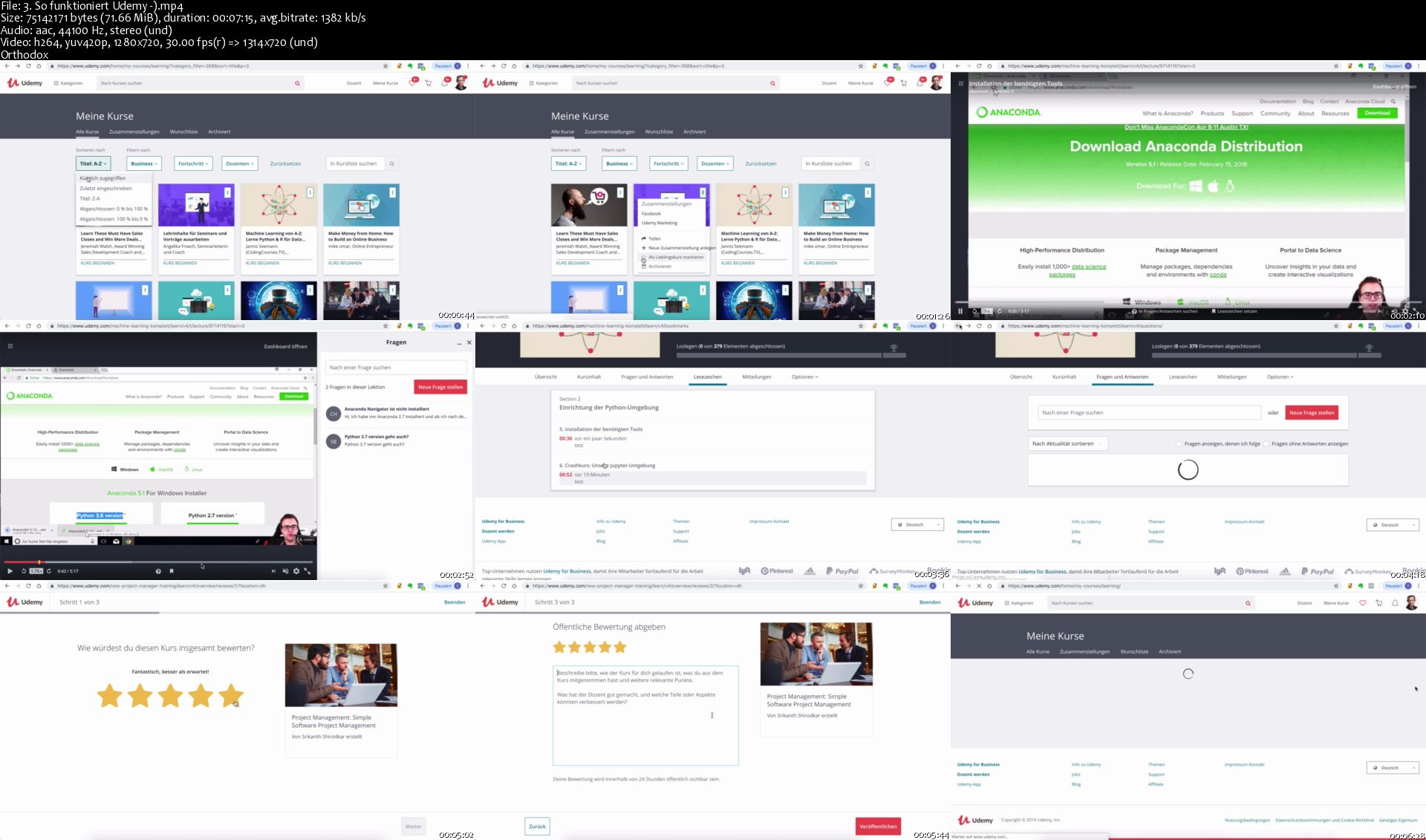1426x840 pixels.
Task: Open the course content list icon above the Anaconda video
Action: [10, 345]
